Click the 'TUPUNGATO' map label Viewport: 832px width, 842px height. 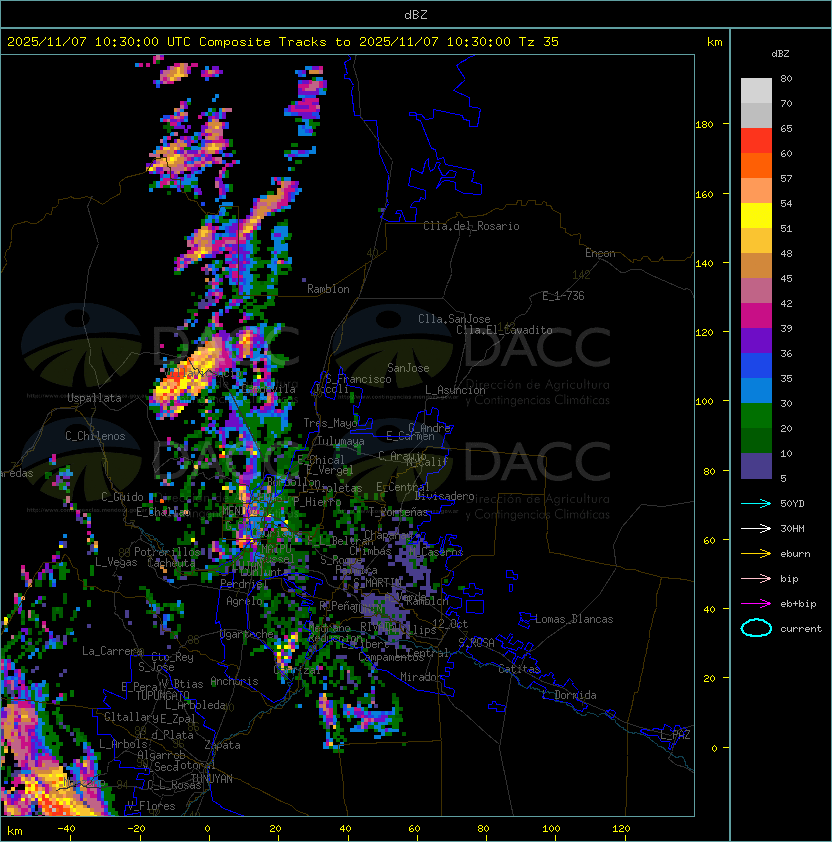pyautogui.click(x=162, y=695)
